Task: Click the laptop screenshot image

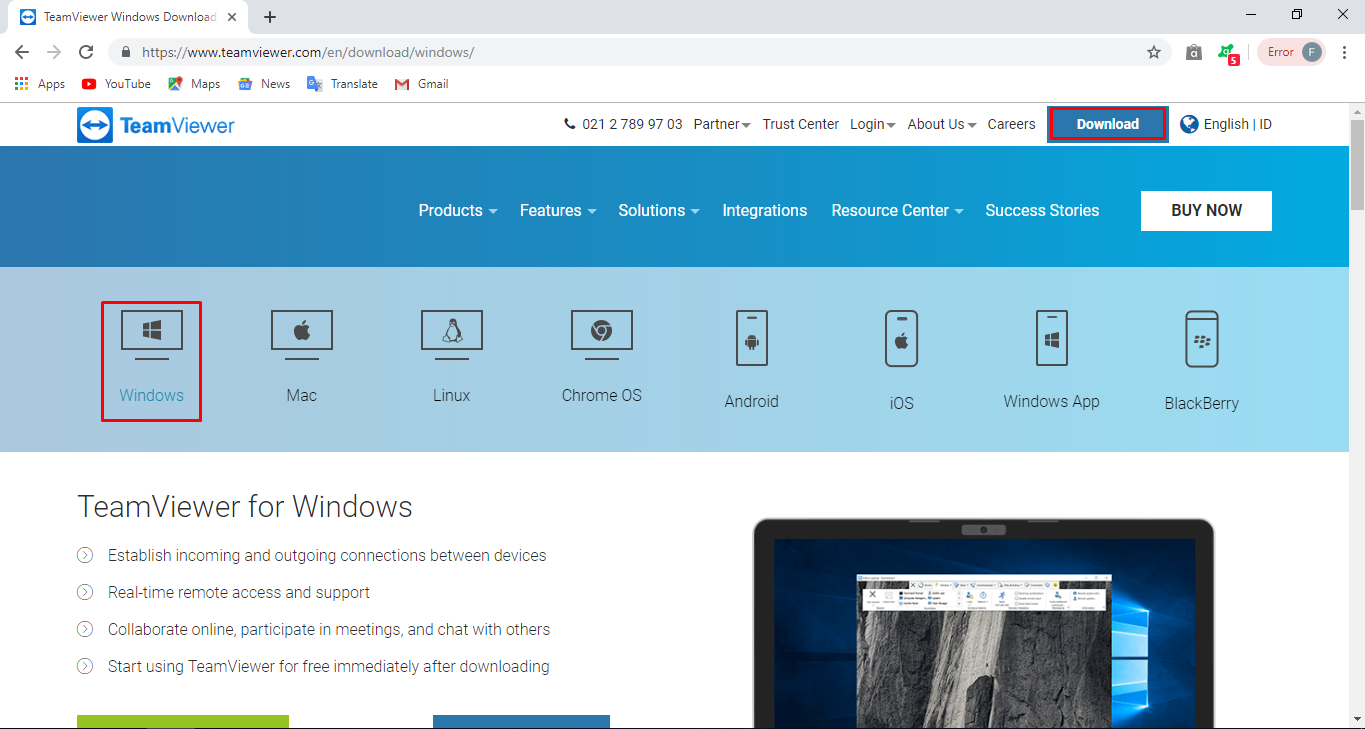Action: point(983,622)
